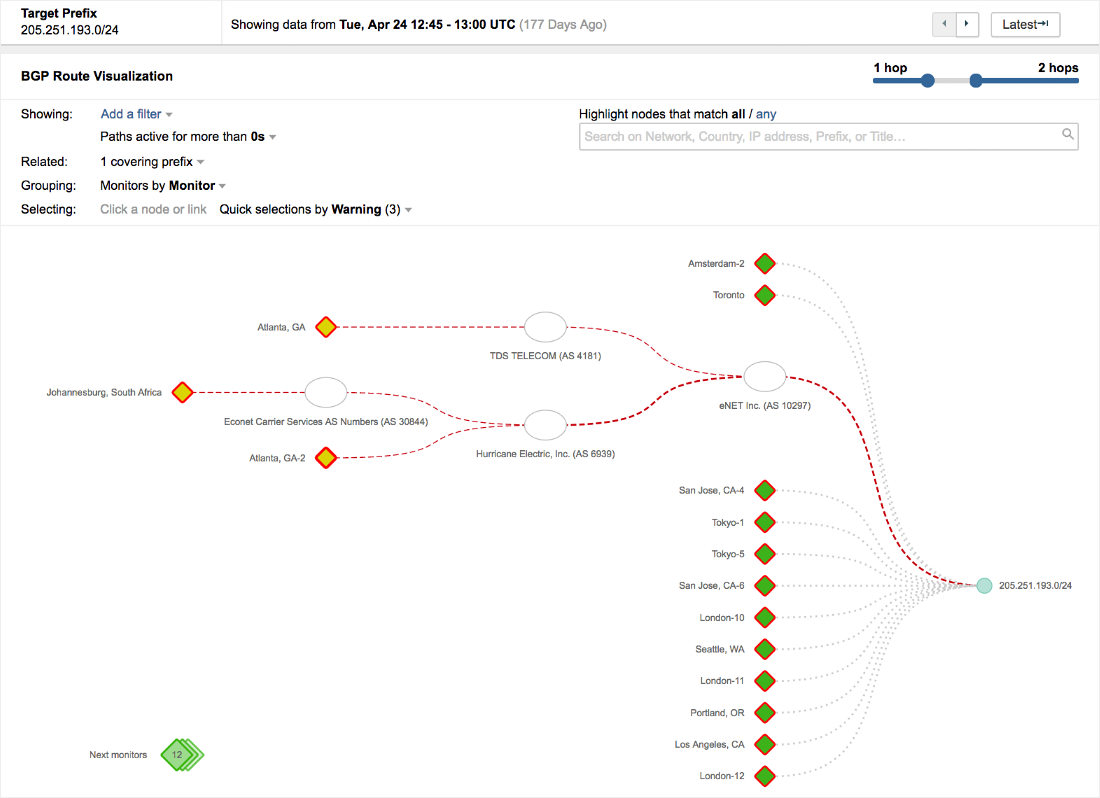This screenshot has width=1100, height=798.
Task: Expand the 1 covering prefix dropdown
Action: tap(152, 162)
